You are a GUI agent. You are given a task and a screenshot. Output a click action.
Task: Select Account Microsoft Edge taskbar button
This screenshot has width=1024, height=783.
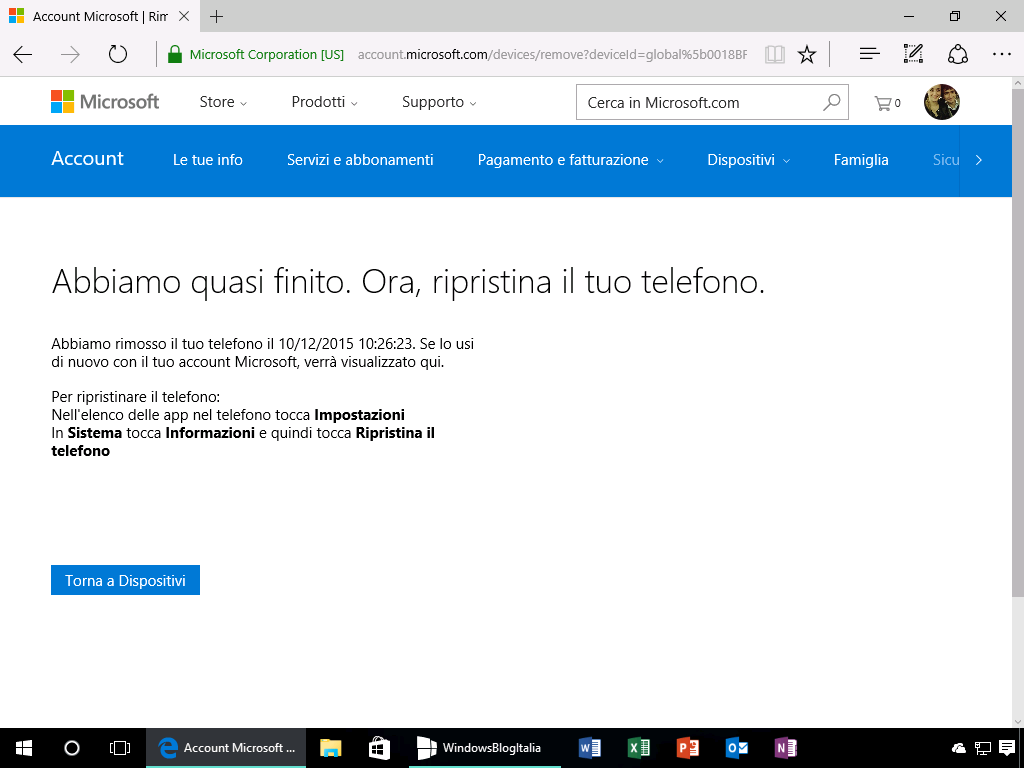tap(226, 748)
